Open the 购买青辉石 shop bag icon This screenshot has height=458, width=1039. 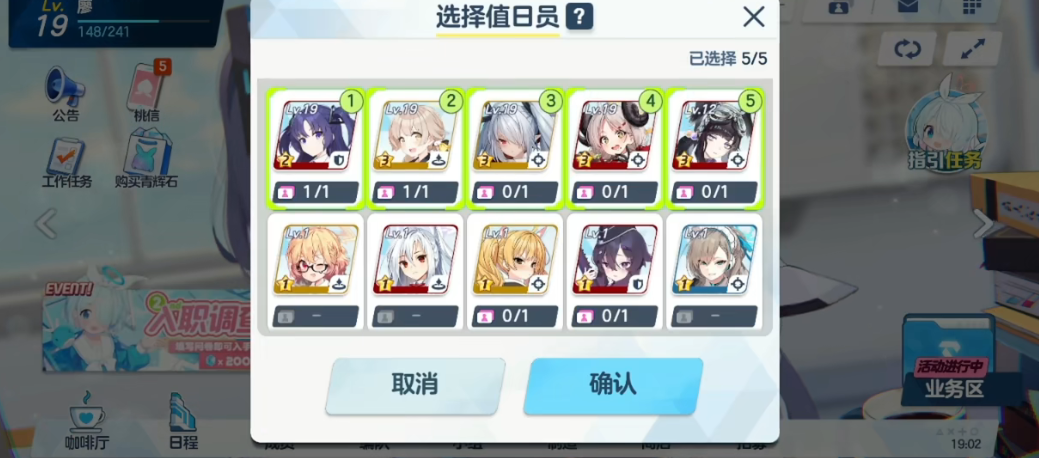pos(147,152)
